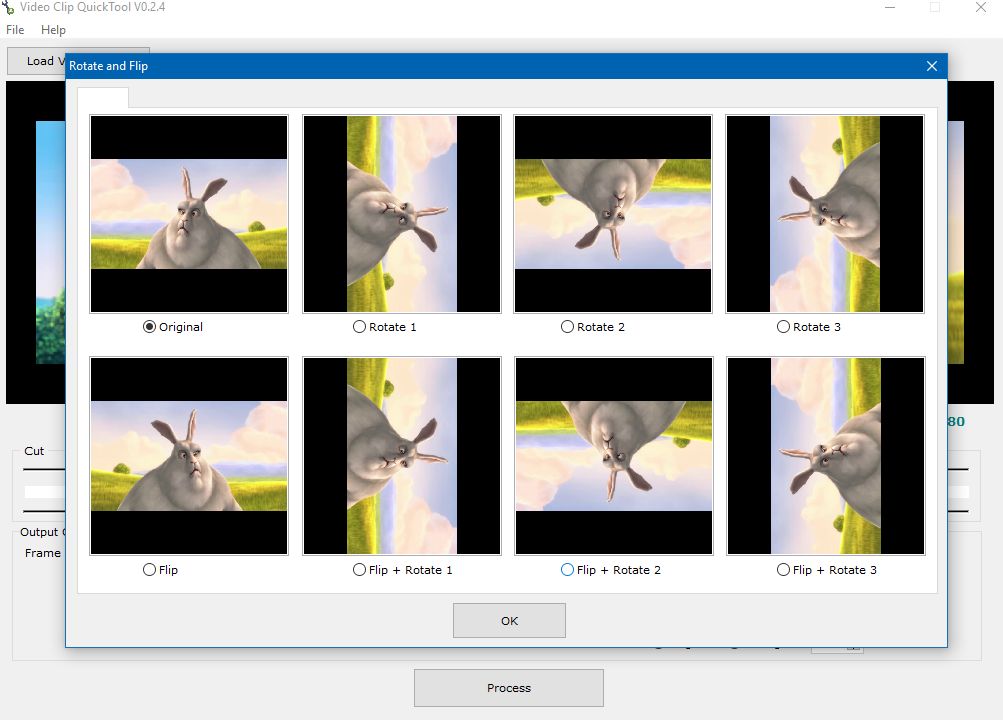The image size is (1003, 720).
Task: Choose the Rotate 2 radio button
Action: tap(592, 327)
